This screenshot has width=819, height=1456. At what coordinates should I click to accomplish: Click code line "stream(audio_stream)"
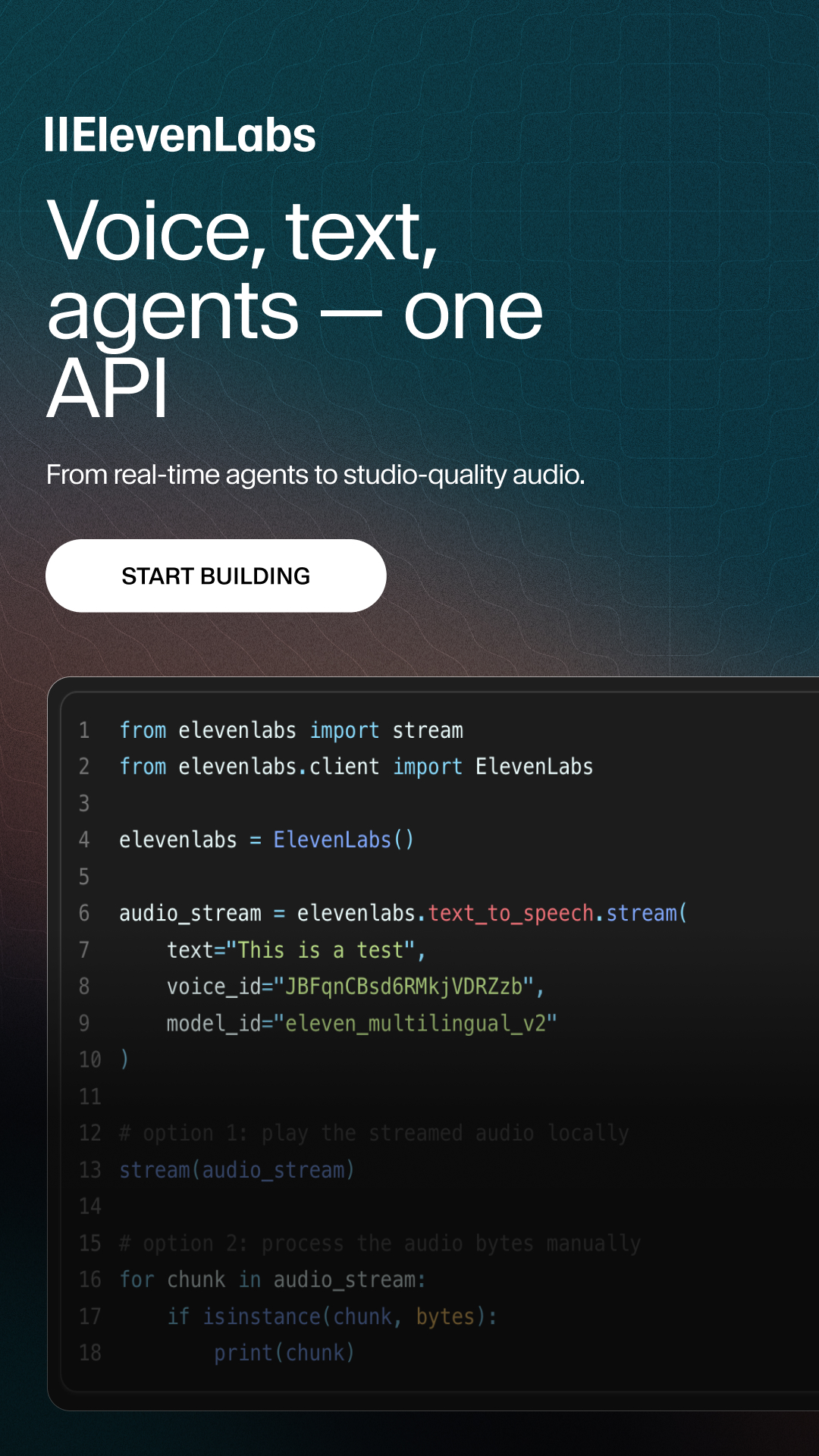point(237,1169)
